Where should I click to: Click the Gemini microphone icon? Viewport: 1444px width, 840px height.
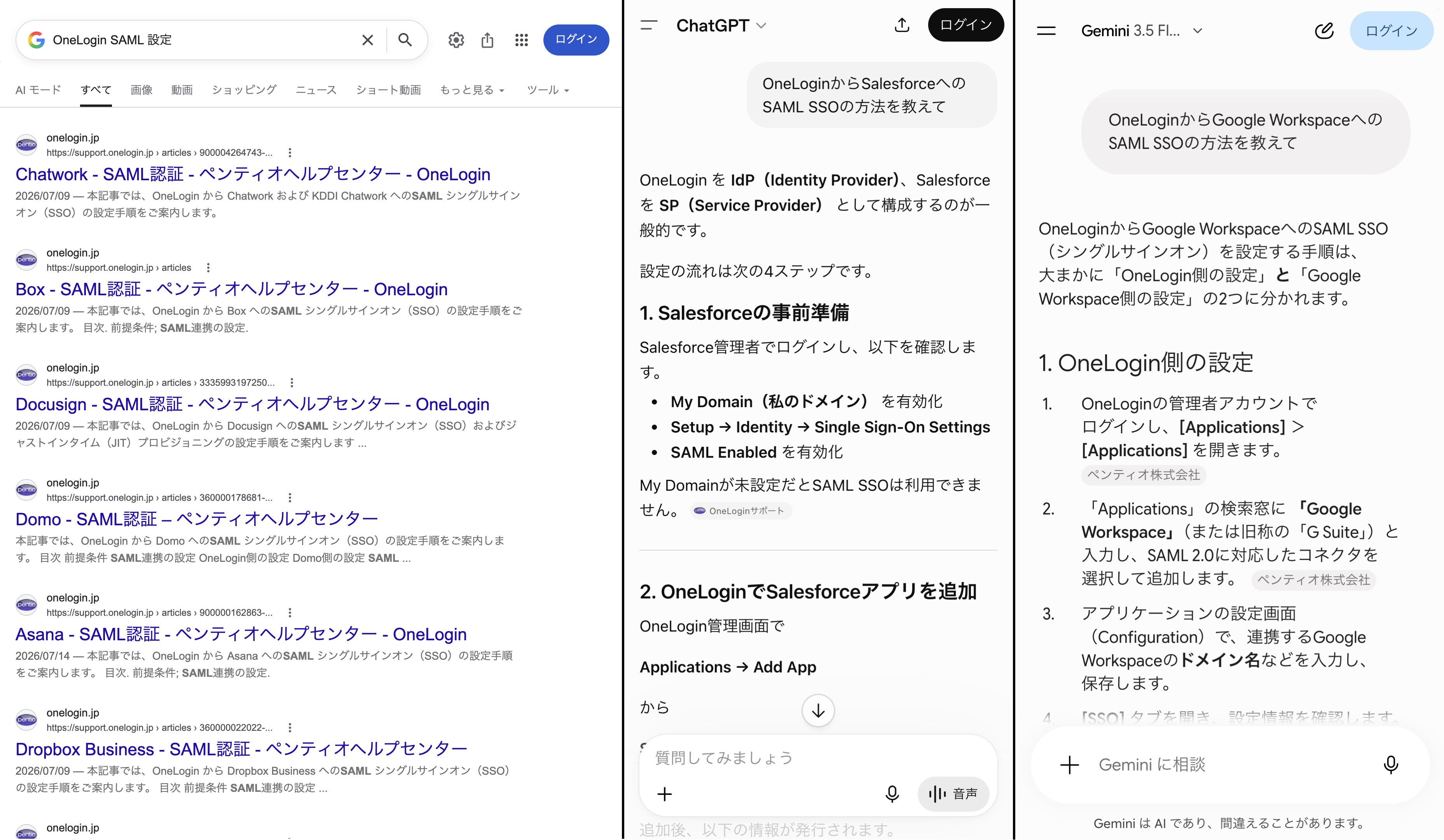(x=1391, y=765)
